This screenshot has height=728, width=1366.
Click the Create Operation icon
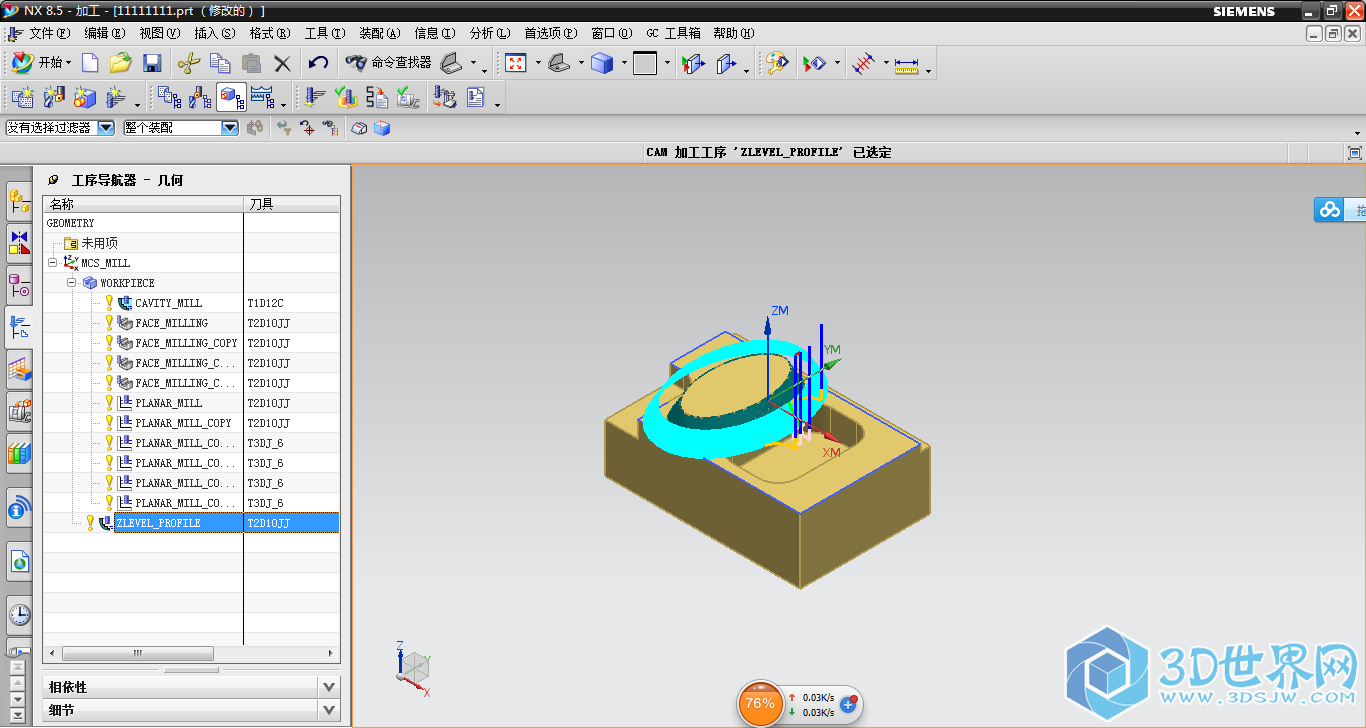pos(116,97)
